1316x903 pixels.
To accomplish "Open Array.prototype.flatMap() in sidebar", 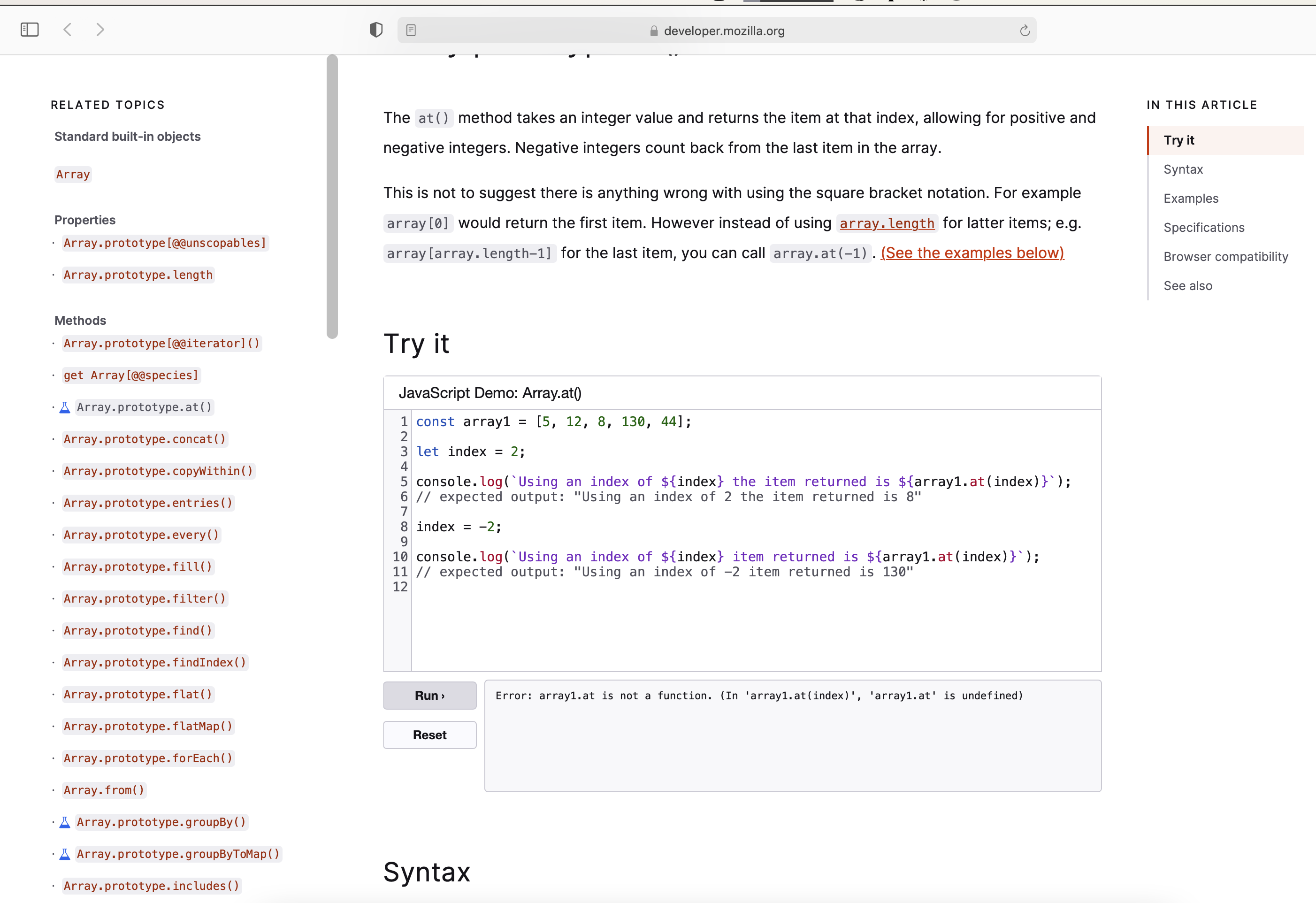I will (148, 727).
